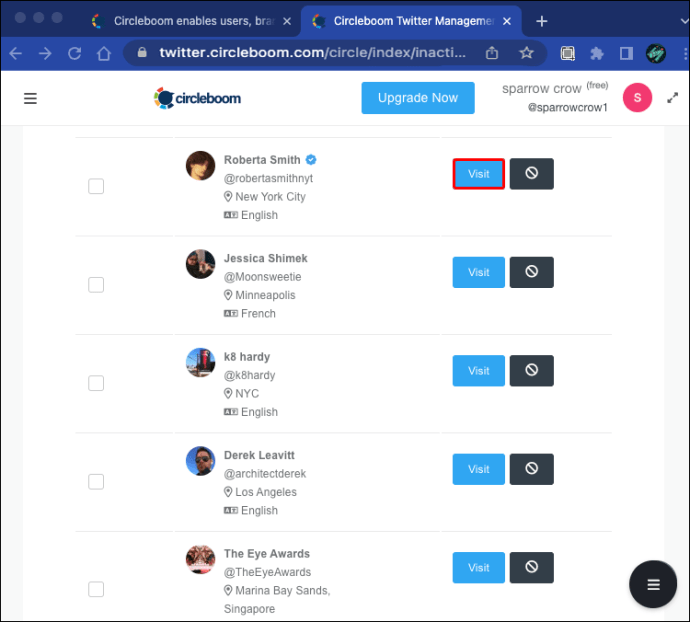Click the @sparrowcrow1 account handle

tap(568, 108)
